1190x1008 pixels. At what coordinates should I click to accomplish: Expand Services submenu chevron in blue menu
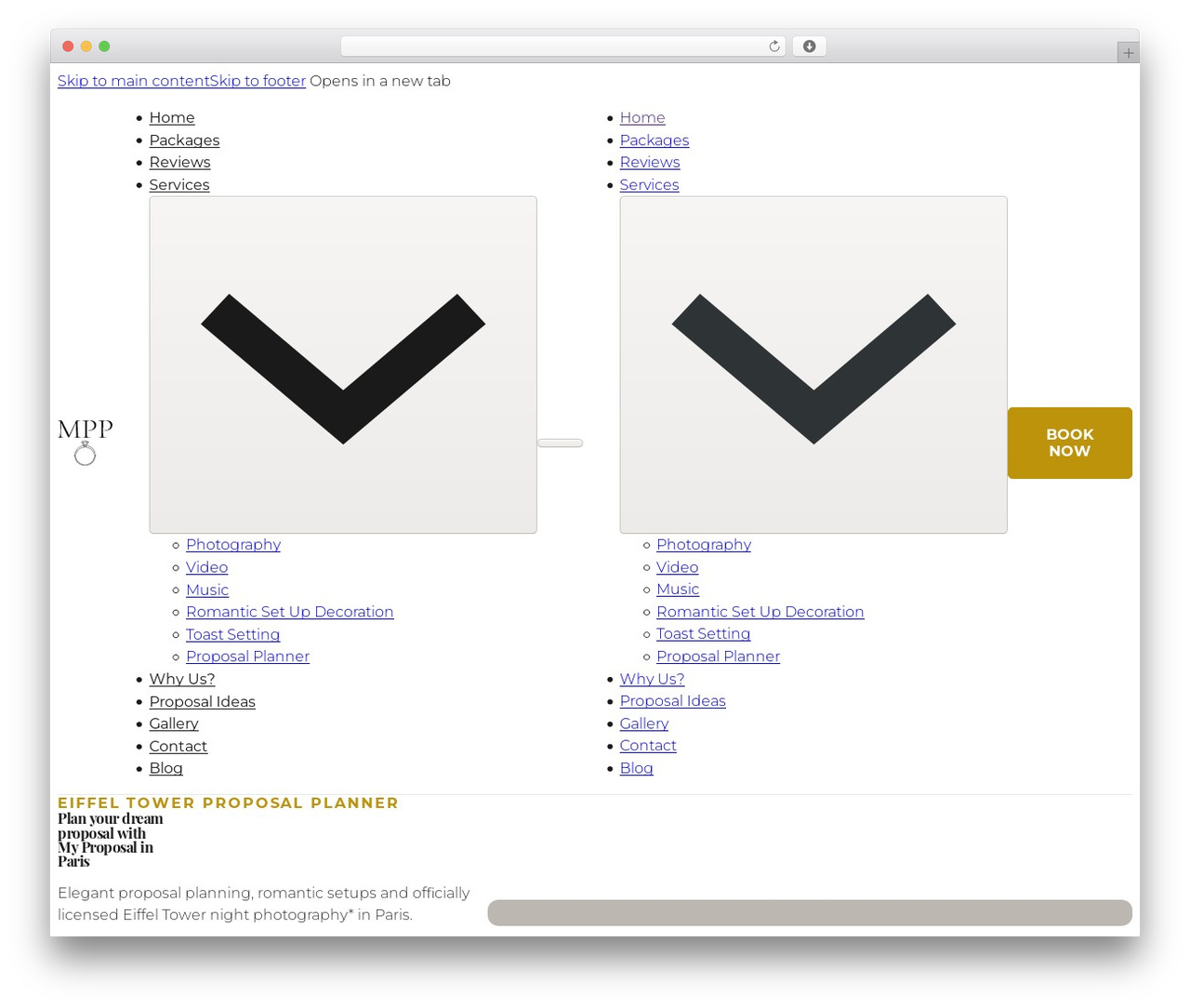click(x=813, y=365)
